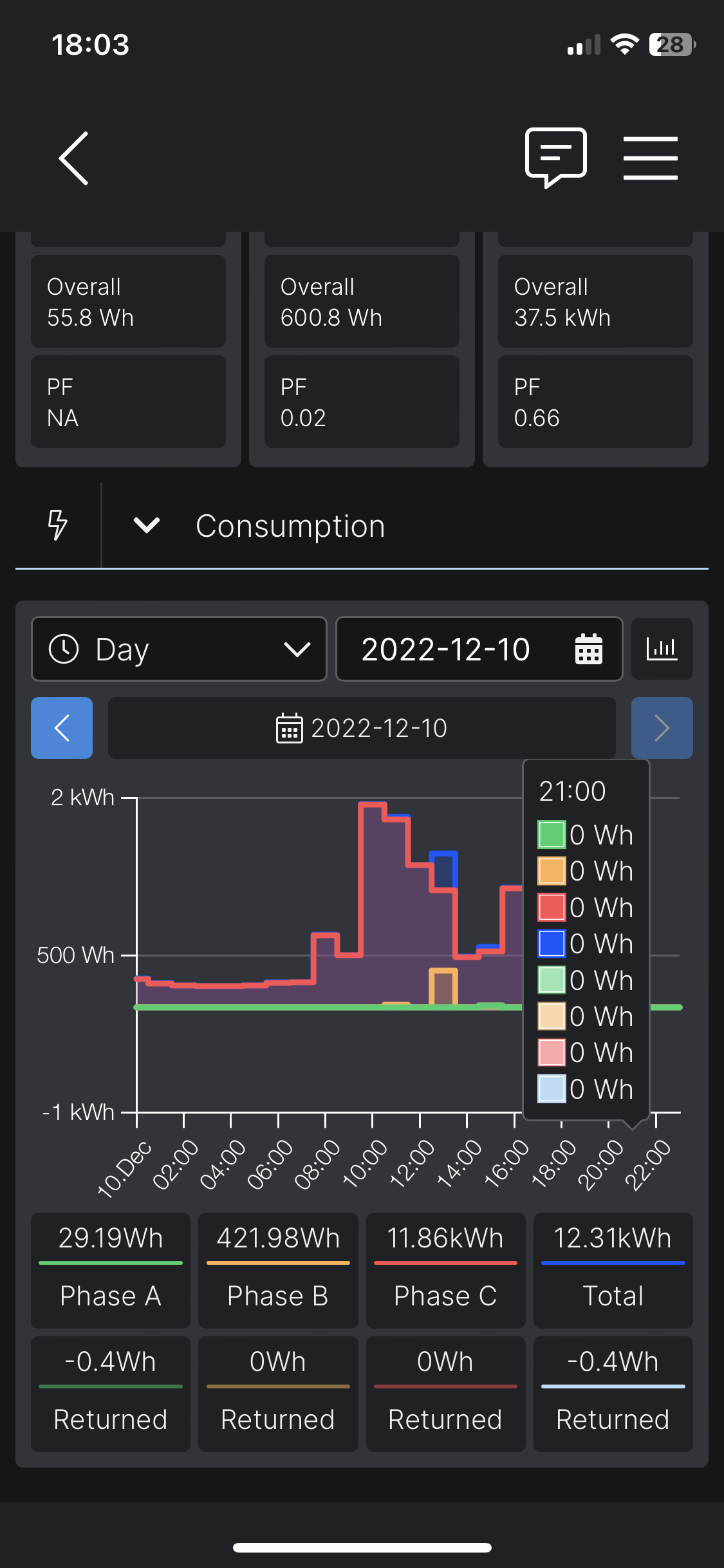Screen dimensions: 724x1568
Task: Tap the Overall 37.5 kWh card
Action: pos(595,301)
